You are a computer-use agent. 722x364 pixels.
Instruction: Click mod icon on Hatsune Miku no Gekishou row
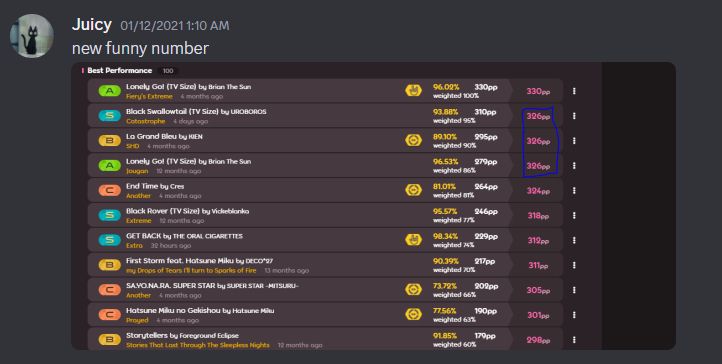coord(413,314)
